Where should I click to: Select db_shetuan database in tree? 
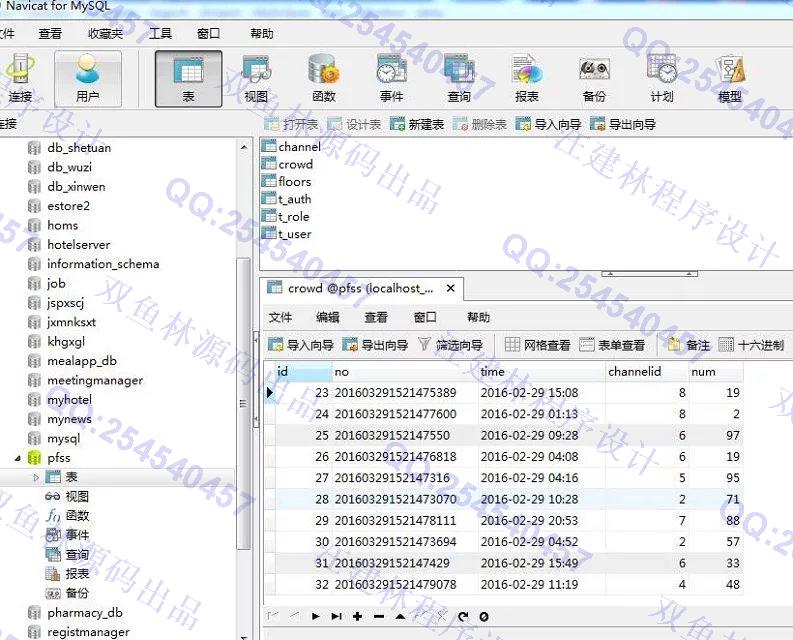pyautogui.click(x=70, y=148)
